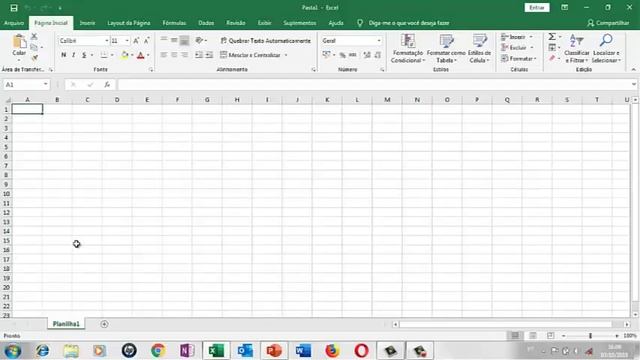The image size is (640, 360).
Task: Click Mesclar e Centralizar button
Action: coord(250,55)
